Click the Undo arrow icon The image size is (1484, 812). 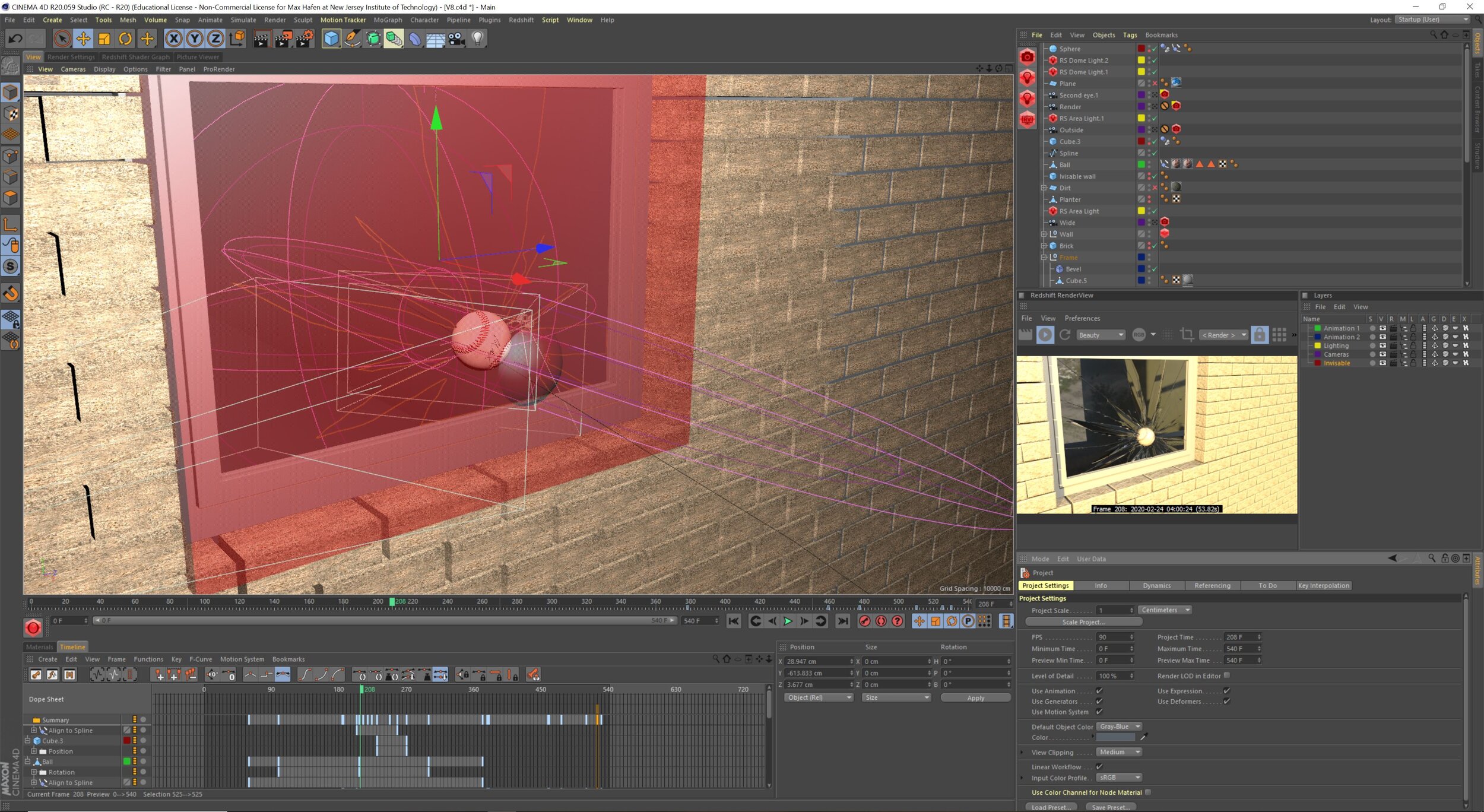click(x=15, y=39)
